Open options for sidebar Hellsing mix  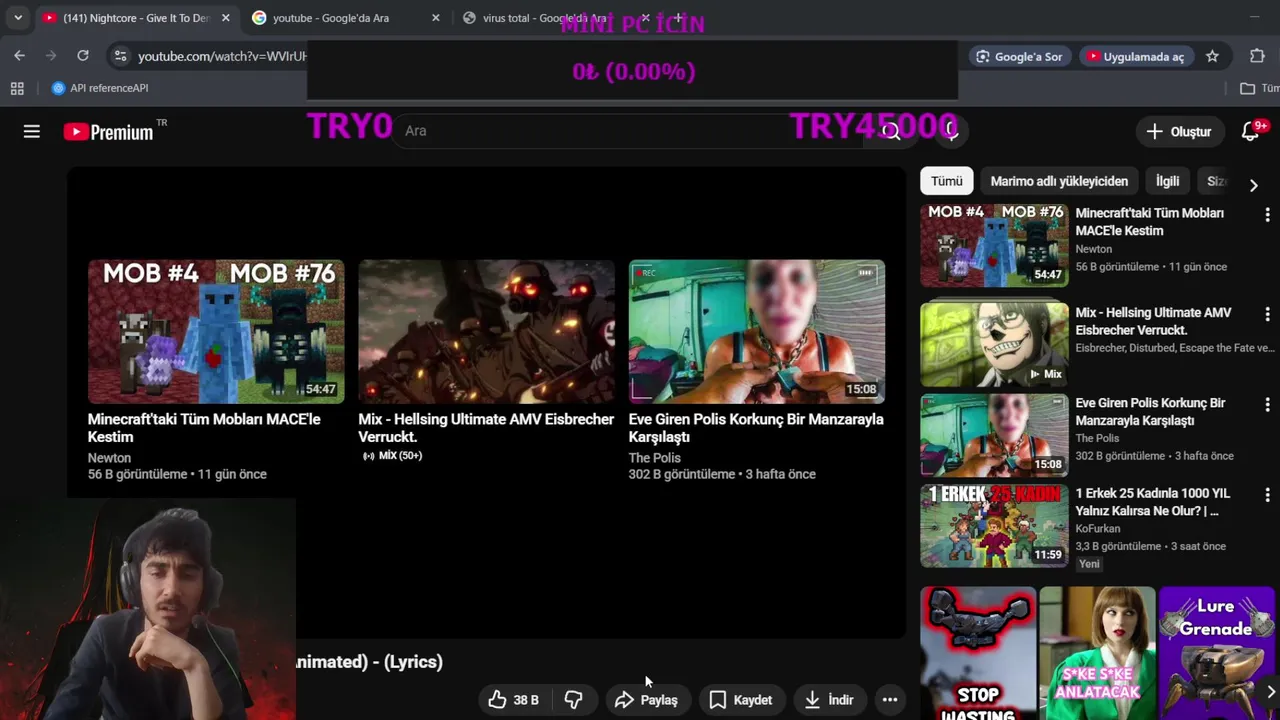pyautogui.click(x=1267, y=314)
